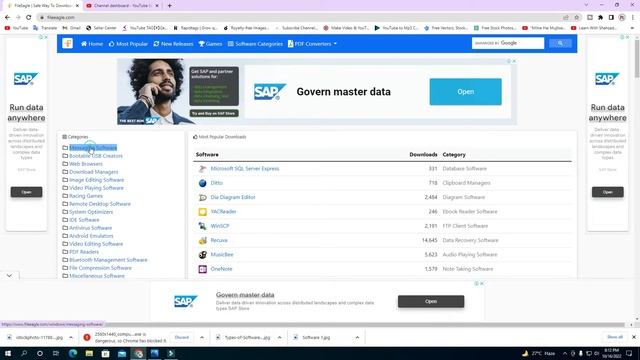Open a new browser tab
This screenshot has width=640, height=360.
(x=169, y=6)
